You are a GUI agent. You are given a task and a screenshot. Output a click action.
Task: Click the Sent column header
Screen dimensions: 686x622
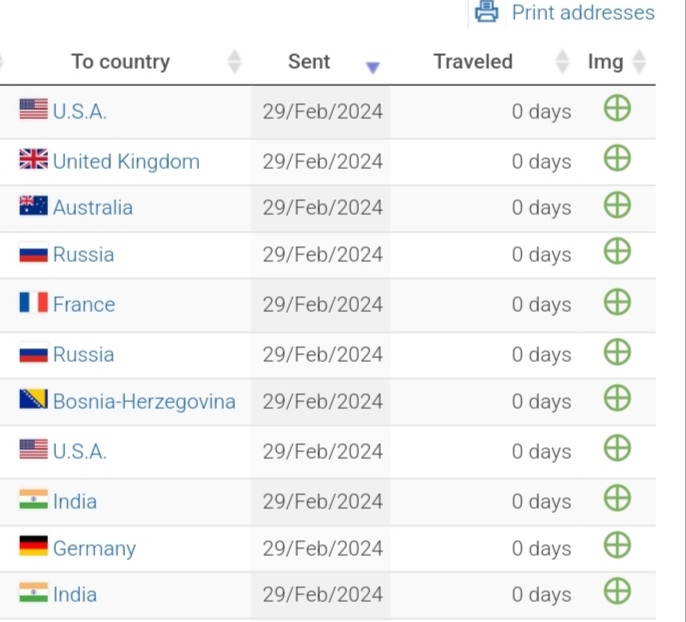coord(309,62)
